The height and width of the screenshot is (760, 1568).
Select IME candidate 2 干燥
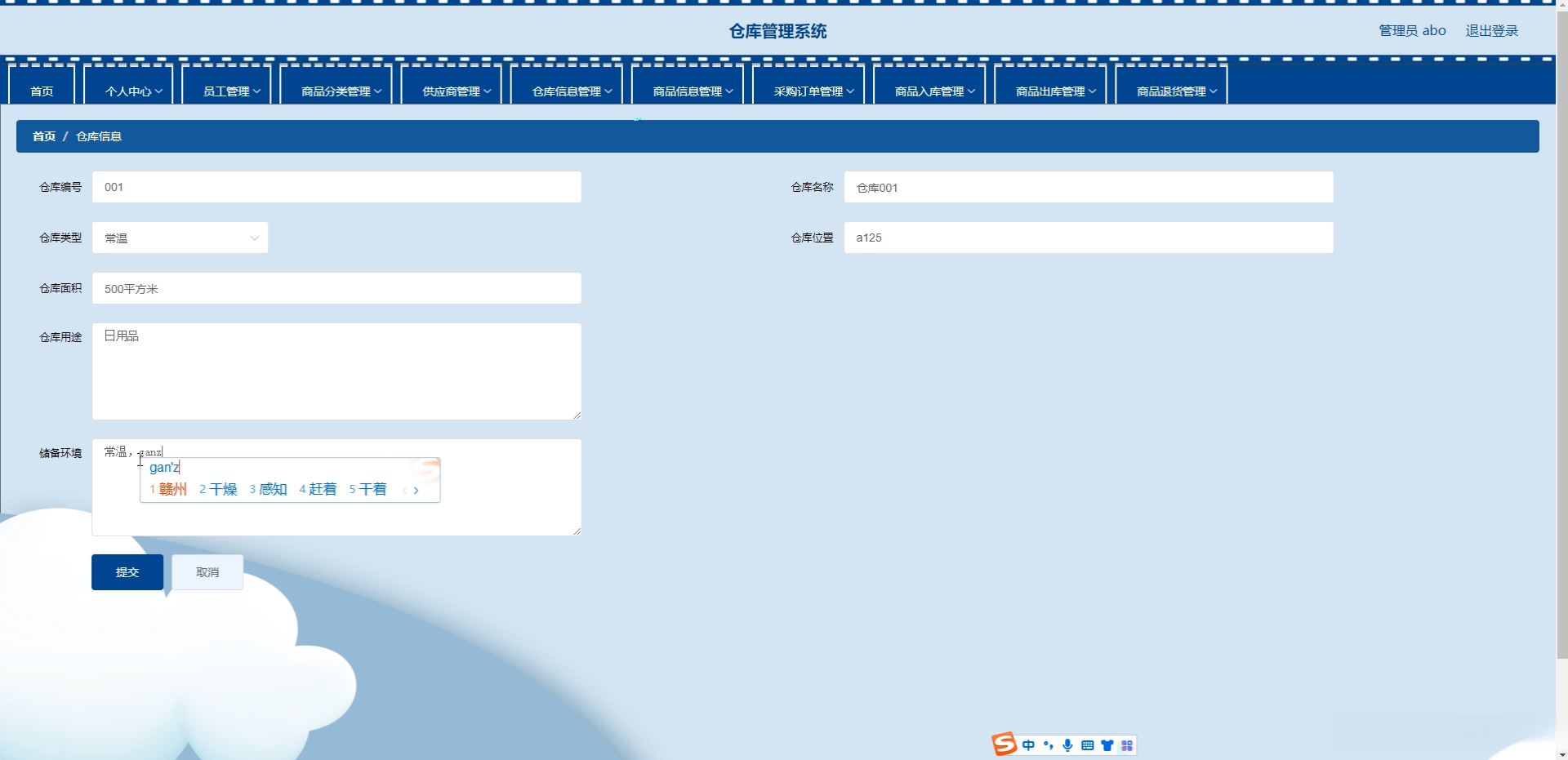[x=218, y=489]
